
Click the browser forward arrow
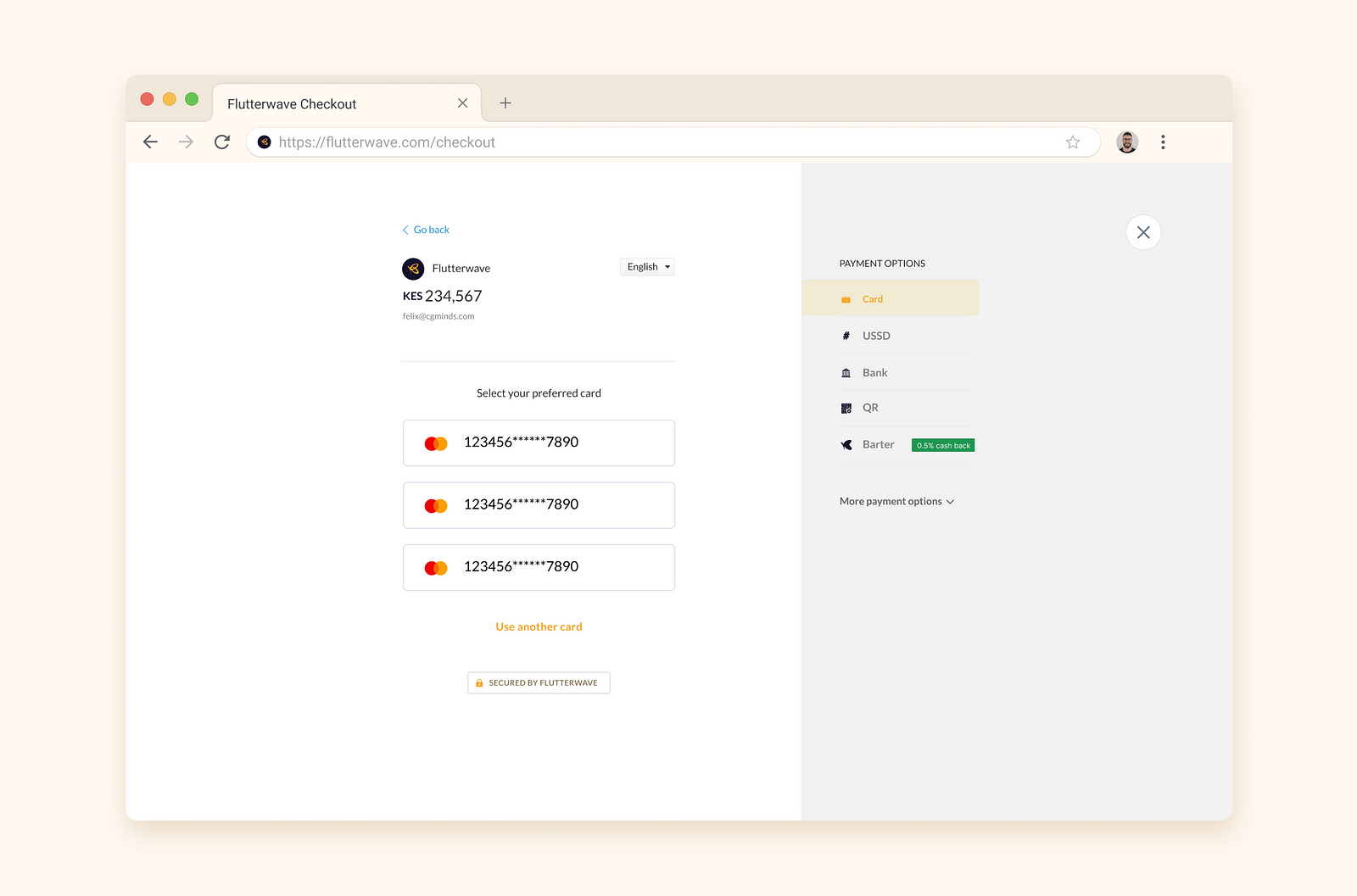point(186,142)
